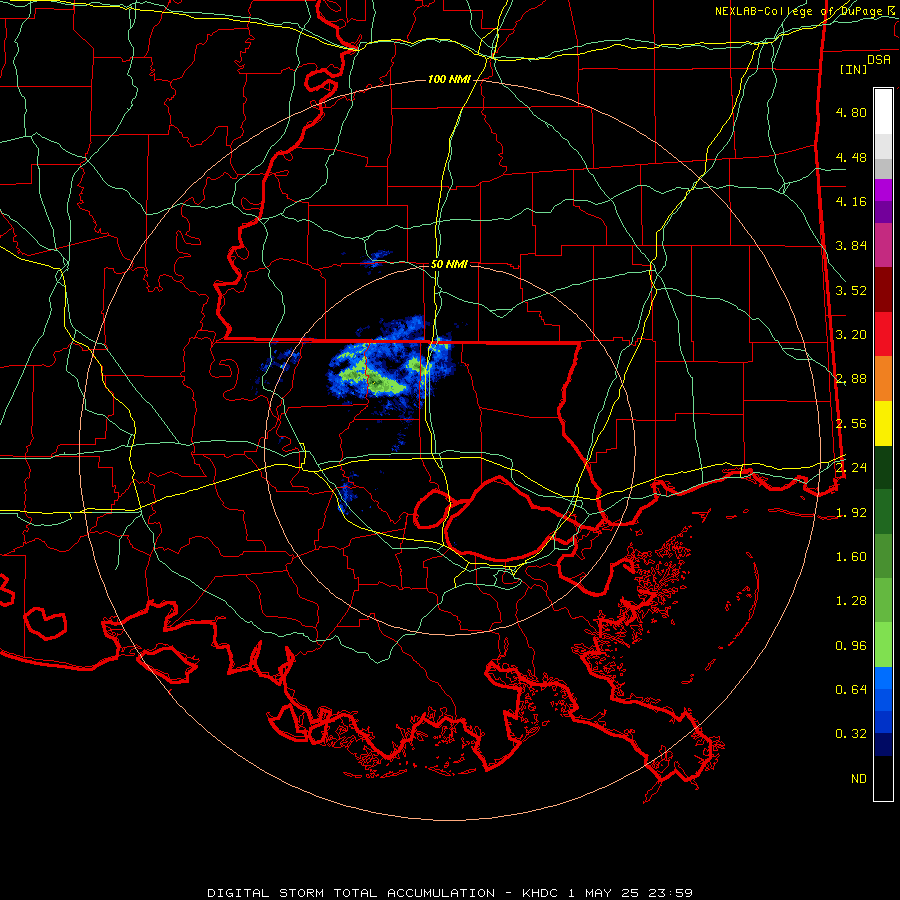Click the [IN] units label
Image resolution: width=900 pixels, height=900 pixels.
pos(853,69)
